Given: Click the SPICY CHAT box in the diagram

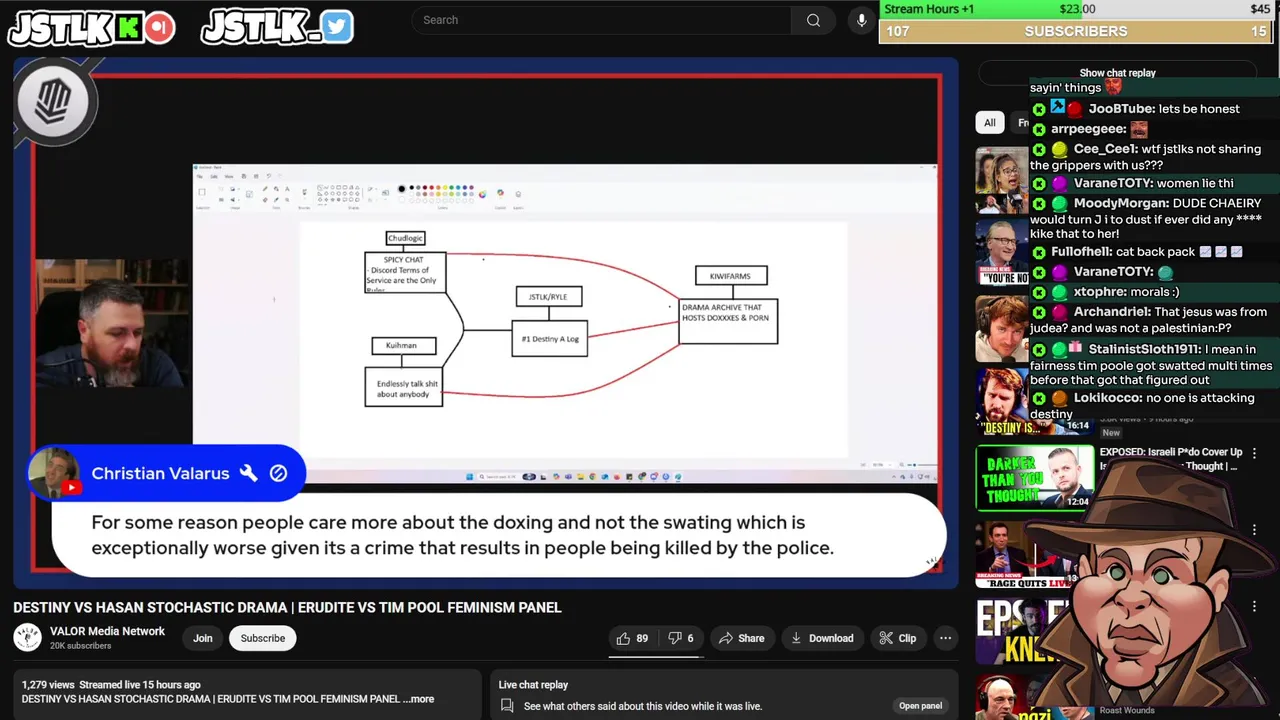Looking at the screenshot, I should click(x=405, y=272).
